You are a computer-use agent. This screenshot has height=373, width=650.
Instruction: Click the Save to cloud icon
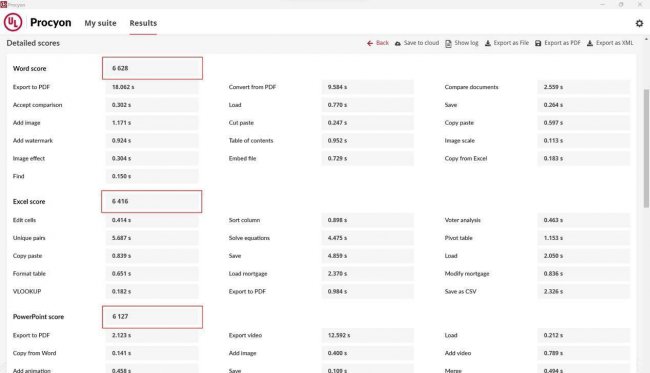pyautogui.click(x=398, y=43)
